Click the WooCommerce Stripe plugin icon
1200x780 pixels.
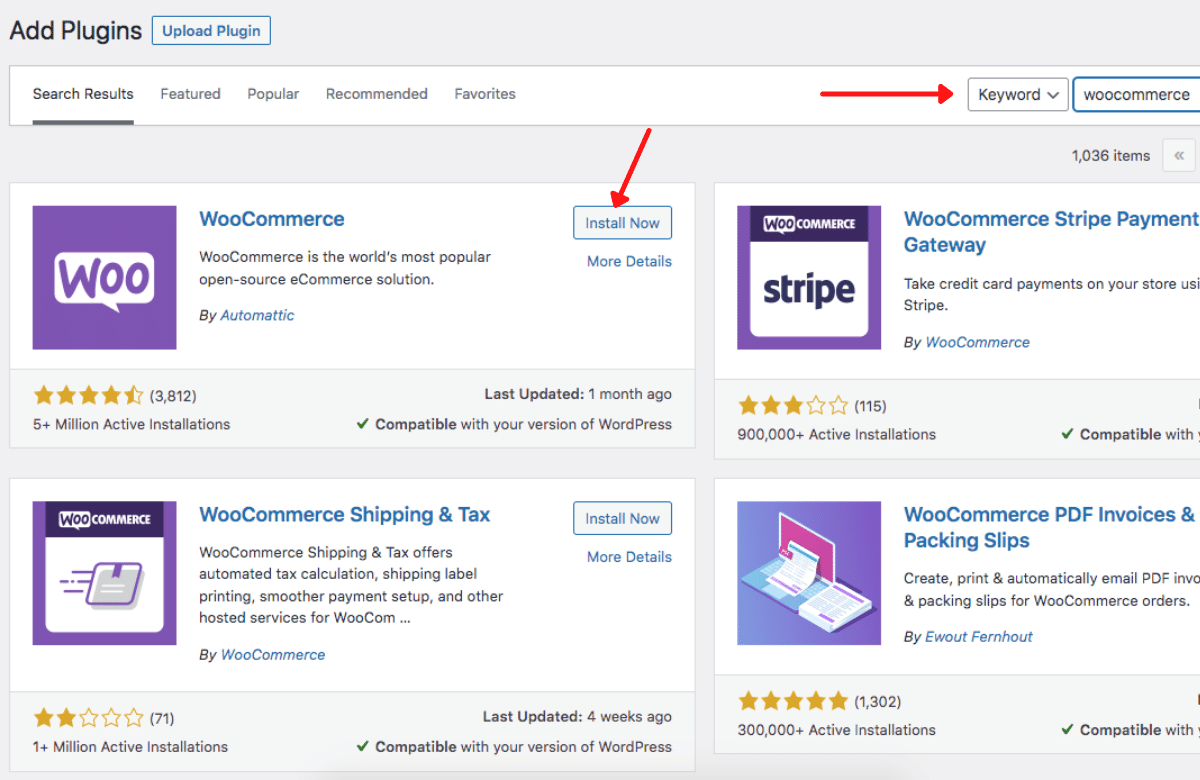809,277
